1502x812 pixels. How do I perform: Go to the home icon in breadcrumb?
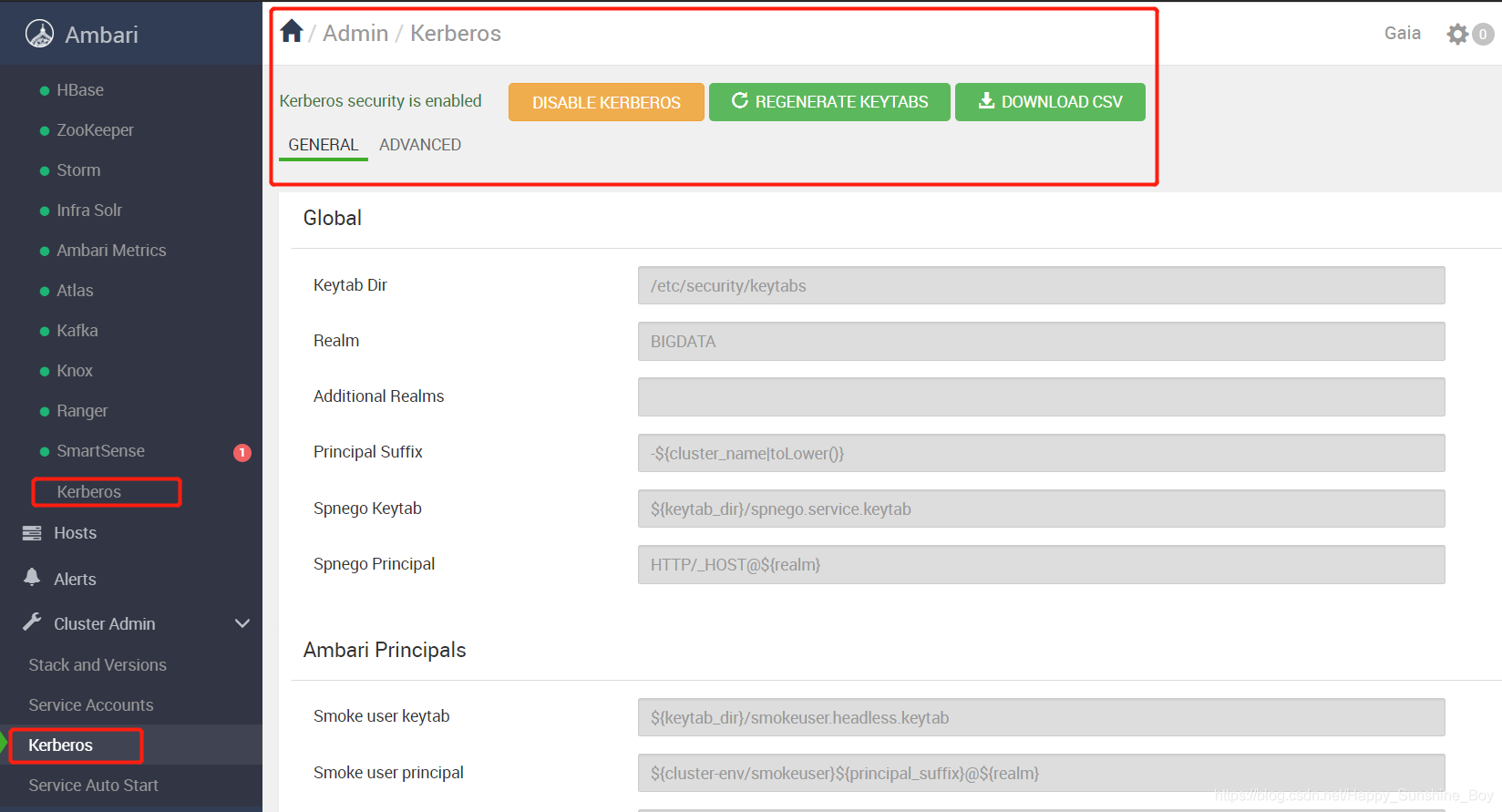[x=292, y=31]
